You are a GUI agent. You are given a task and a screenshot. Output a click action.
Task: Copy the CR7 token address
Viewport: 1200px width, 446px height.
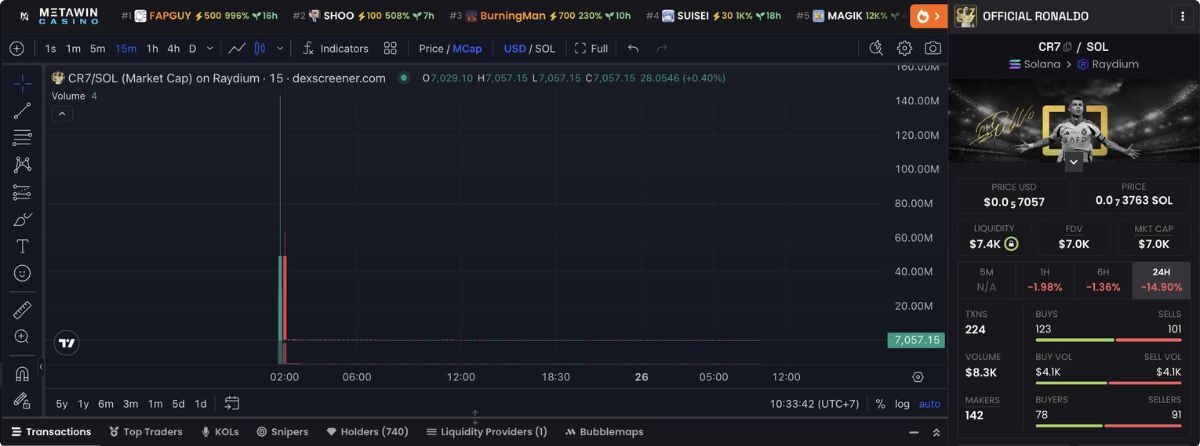pyautogui.click(x=1068, y=46)
